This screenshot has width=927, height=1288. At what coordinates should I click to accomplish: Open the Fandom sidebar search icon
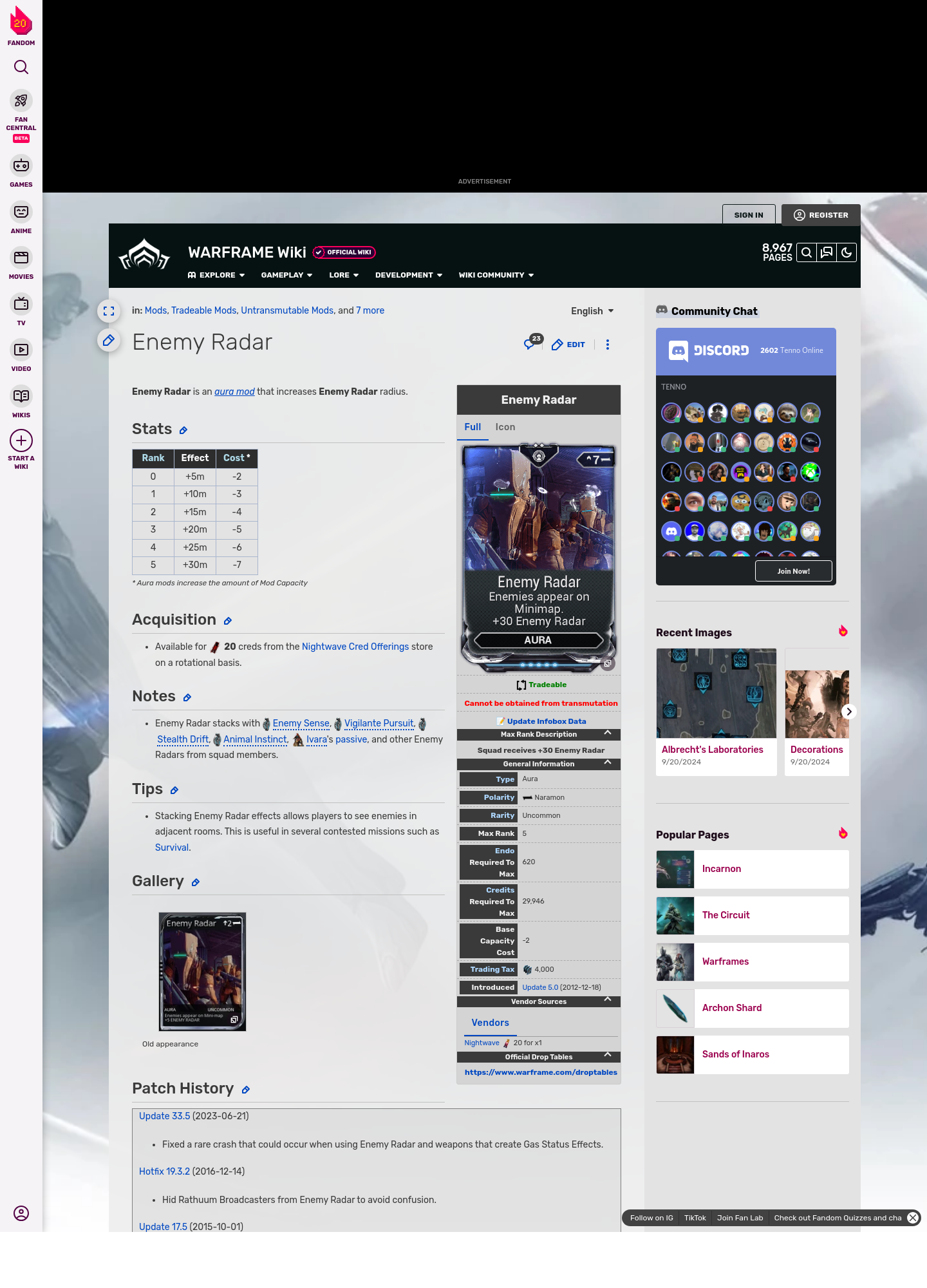[21, 67]
